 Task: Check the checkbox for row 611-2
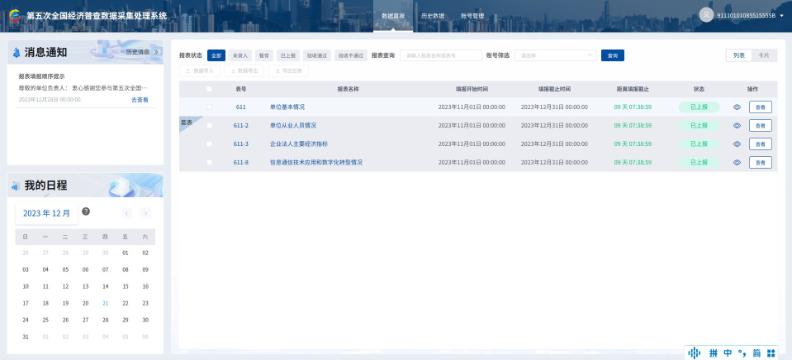pos(209,125)
